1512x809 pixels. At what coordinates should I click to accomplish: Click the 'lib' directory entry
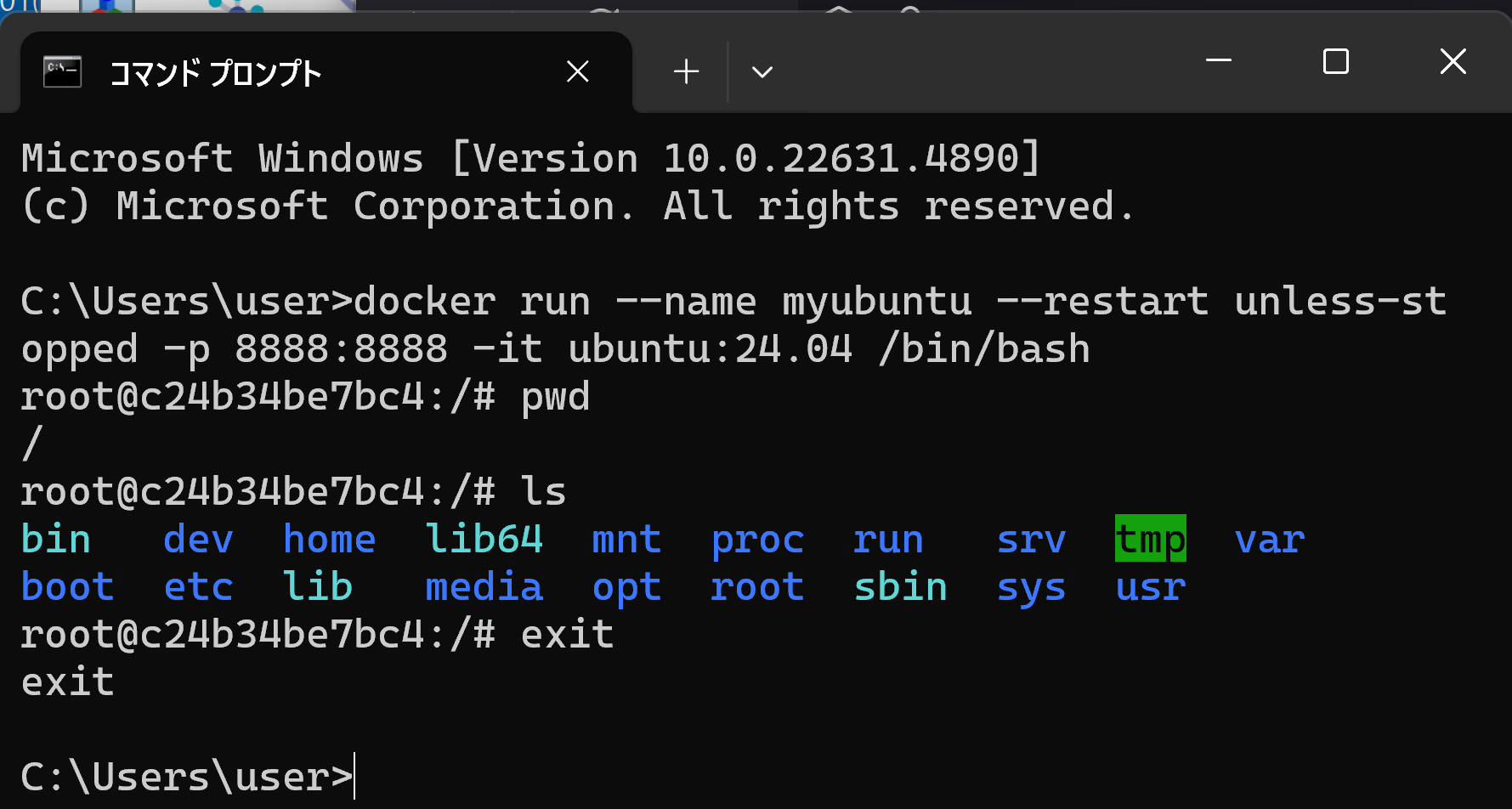[x=318, y=587]
